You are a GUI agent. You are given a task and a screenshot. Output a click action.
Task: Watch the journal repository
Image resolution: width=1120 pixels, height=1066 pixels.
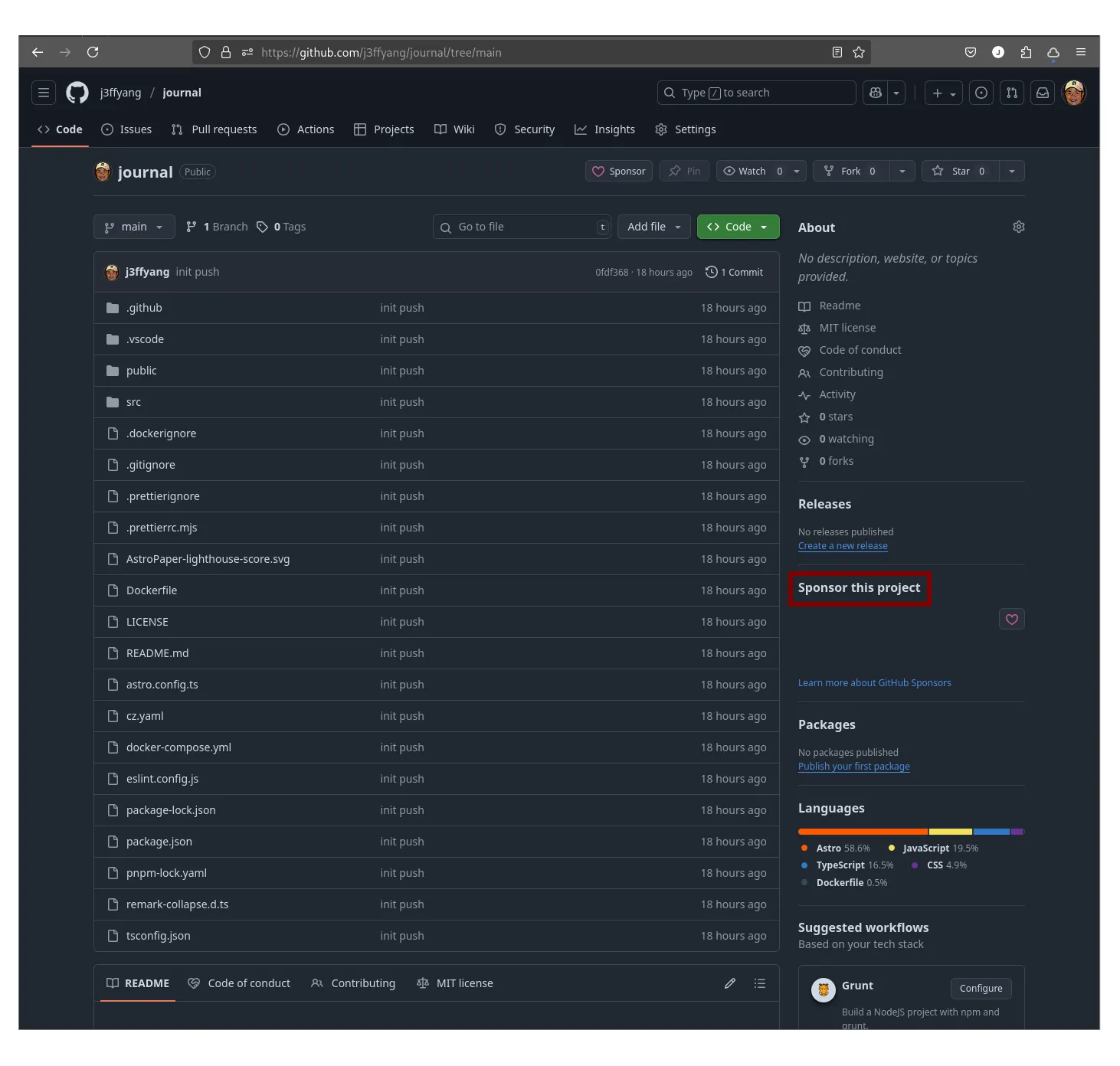click(761, 171)
